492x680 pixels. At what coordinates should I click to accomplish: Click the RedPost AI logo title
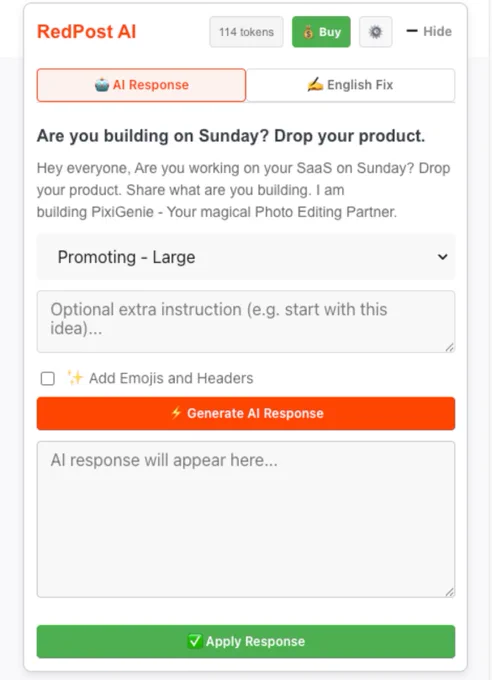tap(87, 32)
